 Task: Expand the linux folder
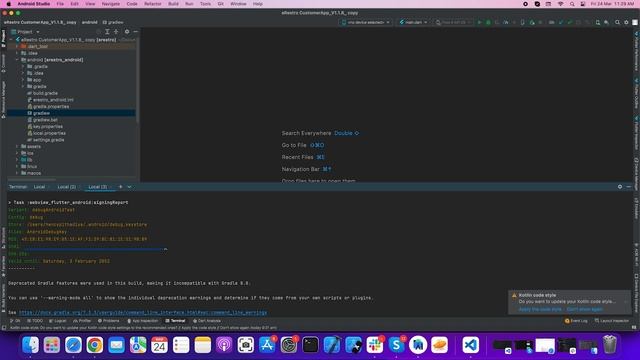pos(17,167)
